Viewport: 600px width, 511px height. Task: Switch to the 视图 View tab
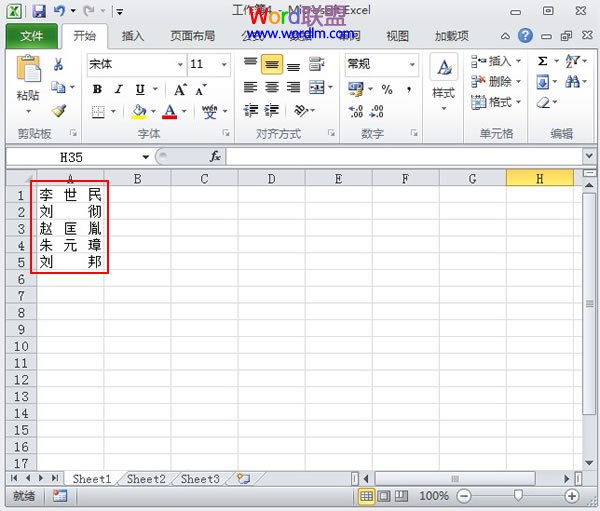pyautogui.click(x=398, y=36)
